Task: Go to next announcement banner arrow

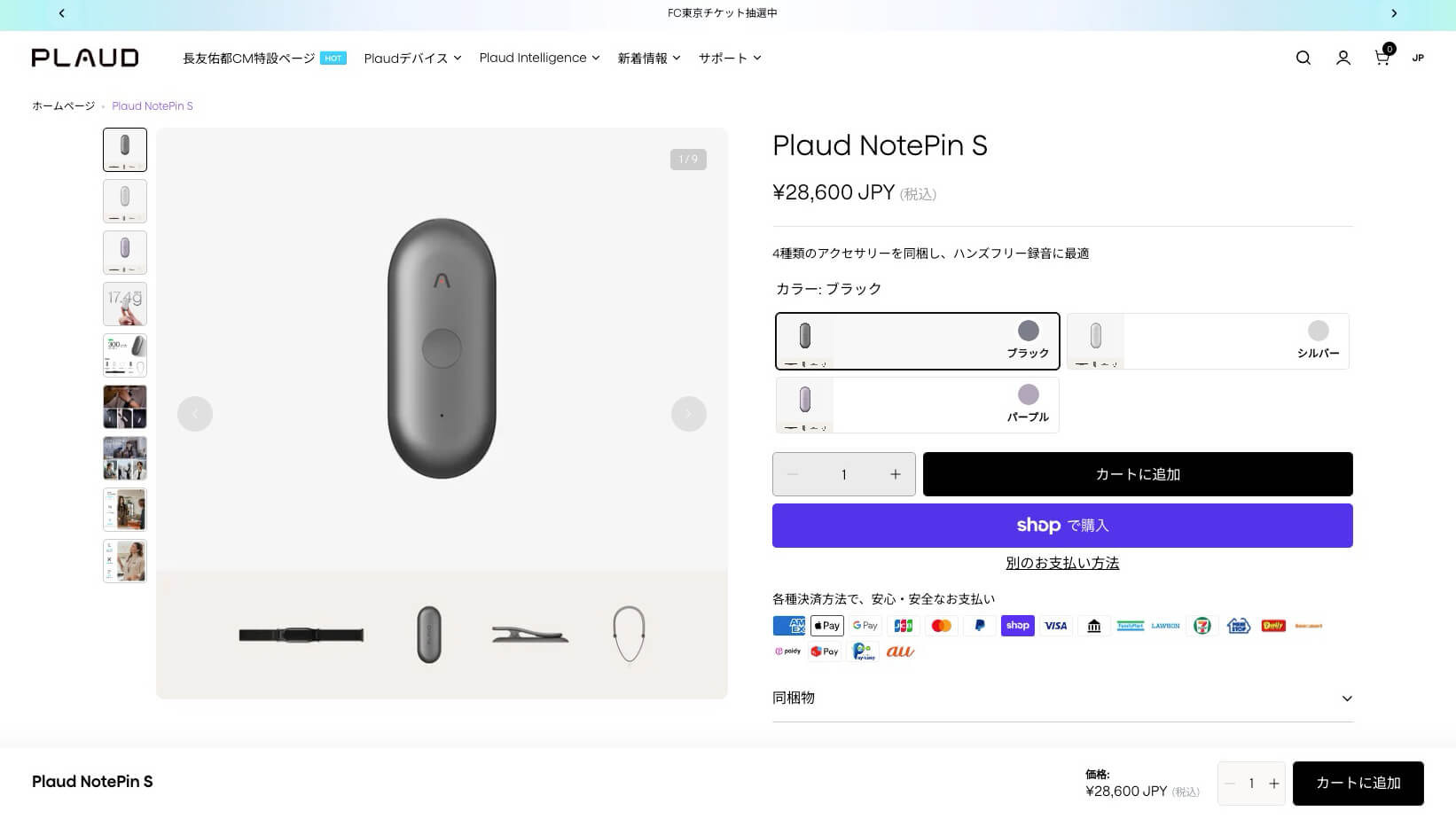Action: coord(1394,13)
